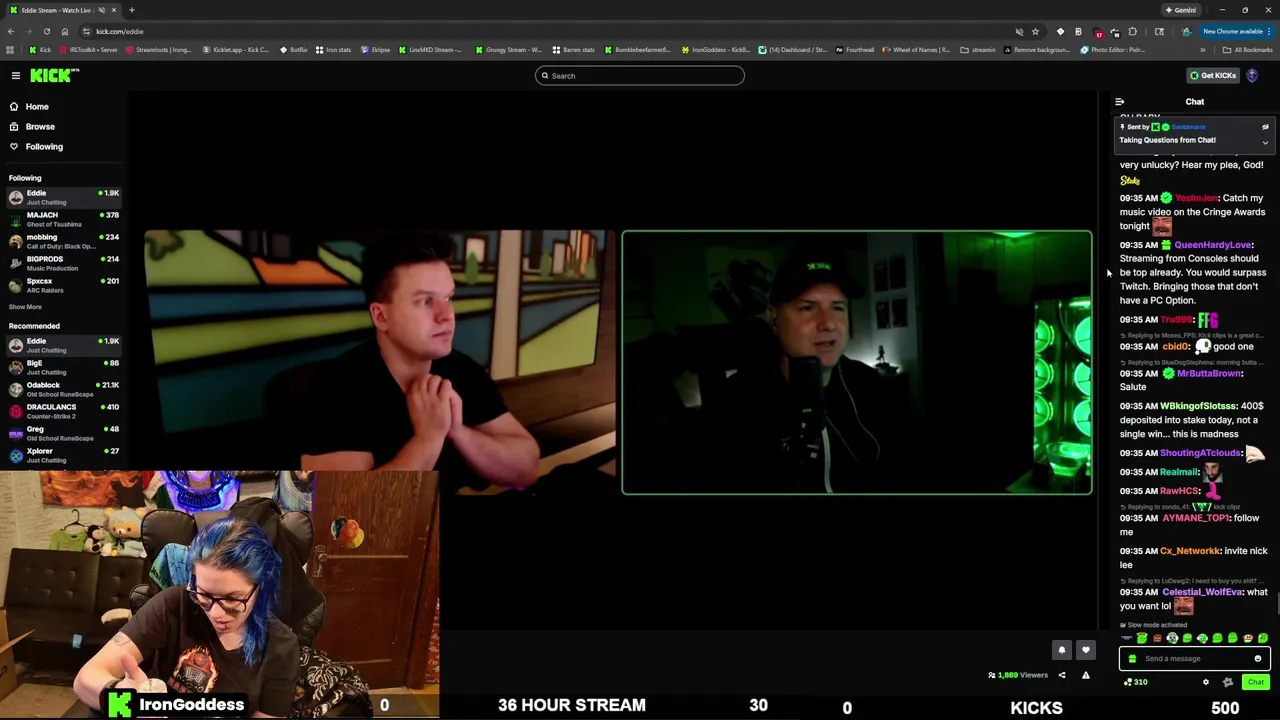Open Spxcsx channel in Following list
The image size is (1280, 720).
point(64,285)
